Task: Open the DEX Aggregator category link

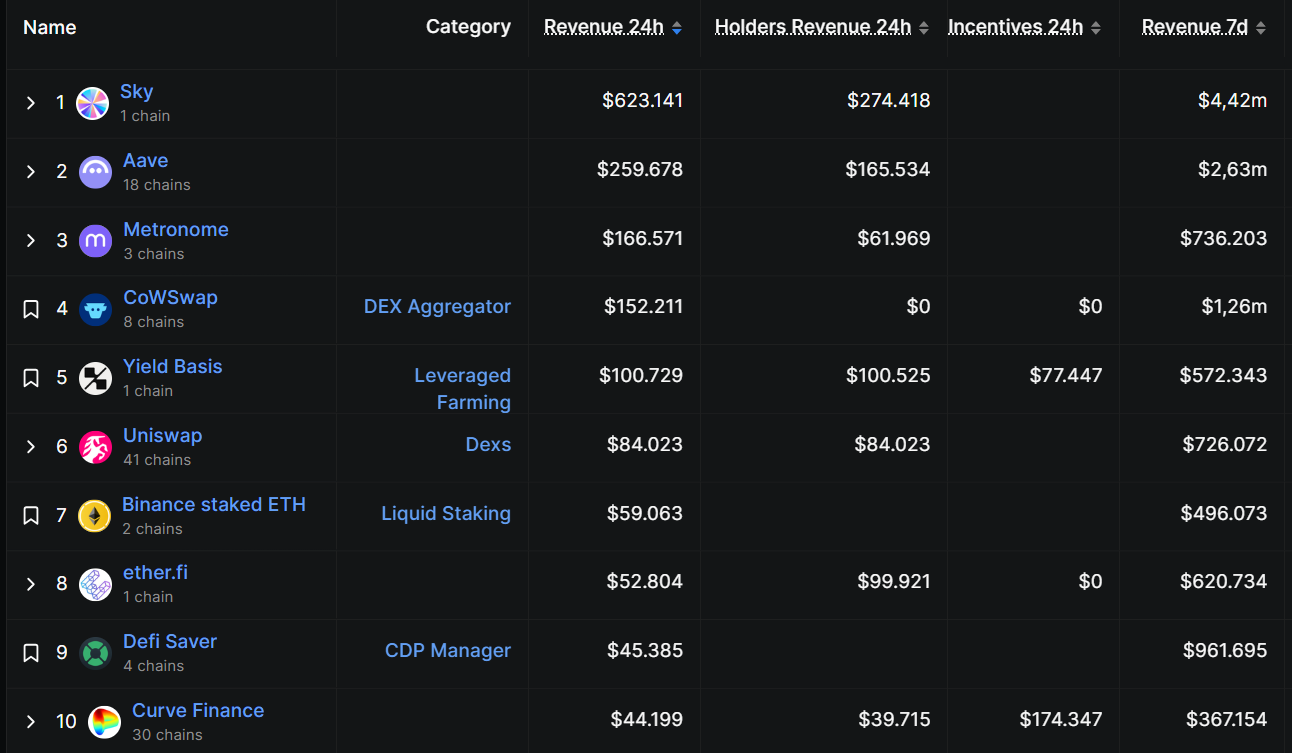Action: (437, 307)
